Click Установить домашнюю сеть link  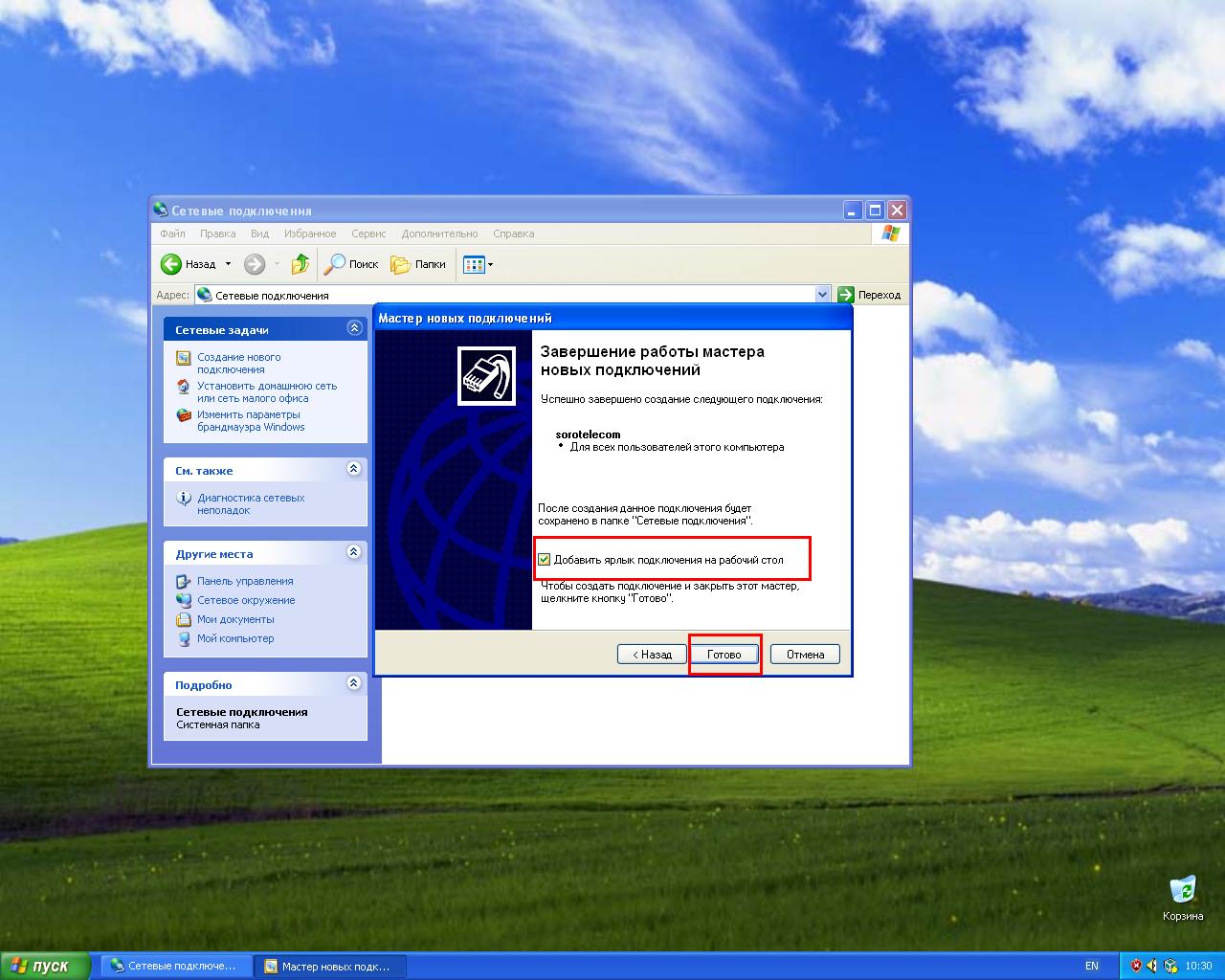pos(267,392)
